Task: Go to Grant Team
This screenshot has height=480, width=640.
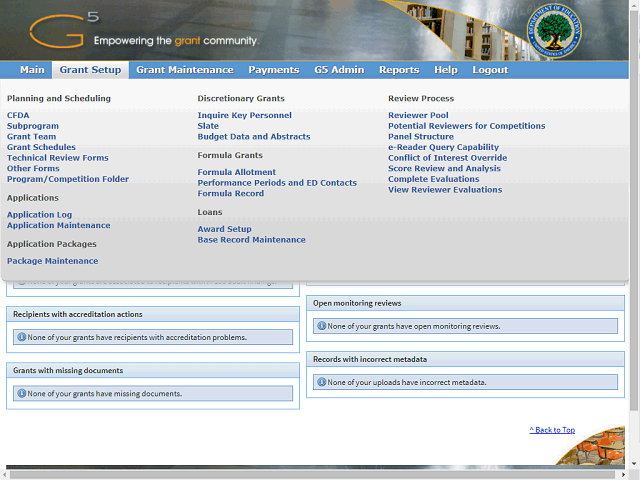Action: tap(31, 136)
